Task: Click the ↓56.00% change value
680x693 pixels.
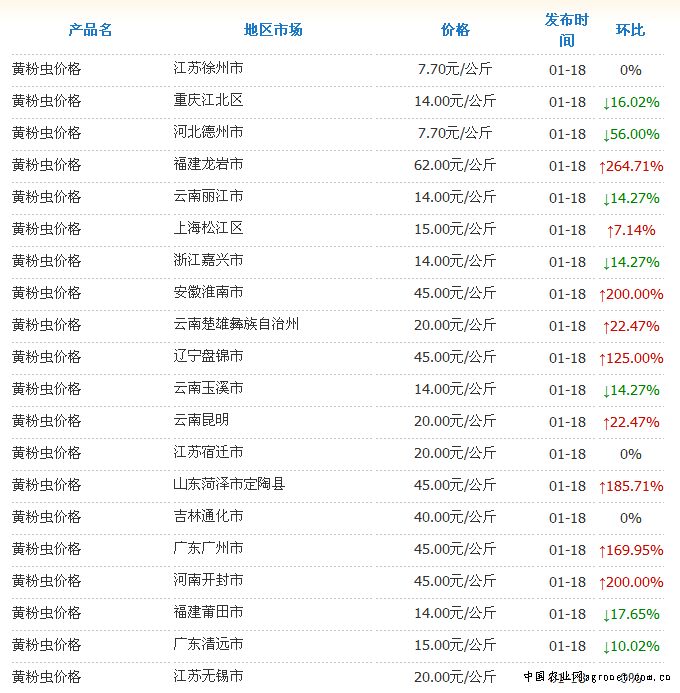Action: tap(630, 134)
